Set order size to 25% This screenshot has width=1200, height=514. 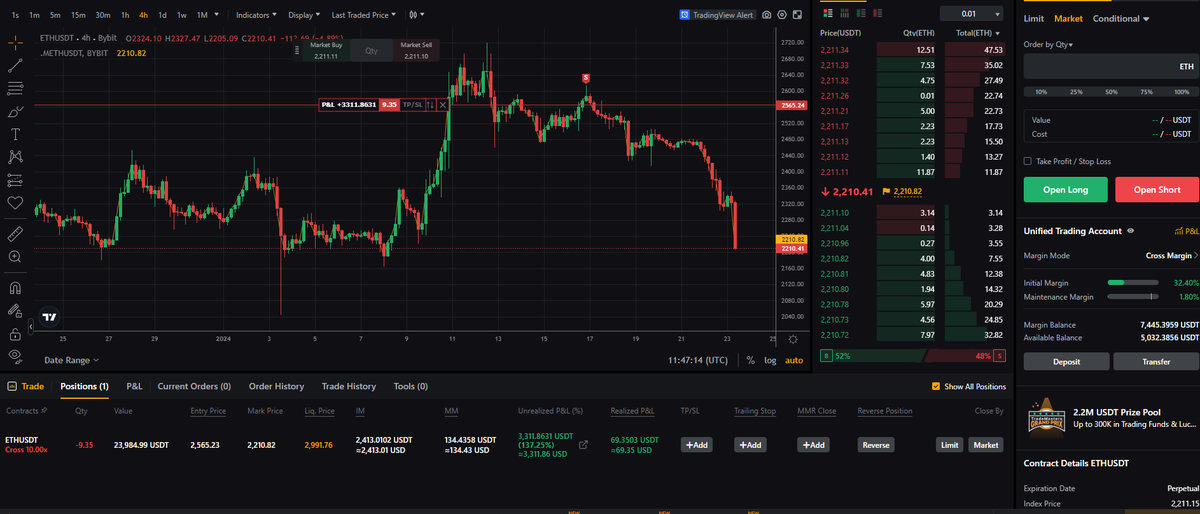1076,91
